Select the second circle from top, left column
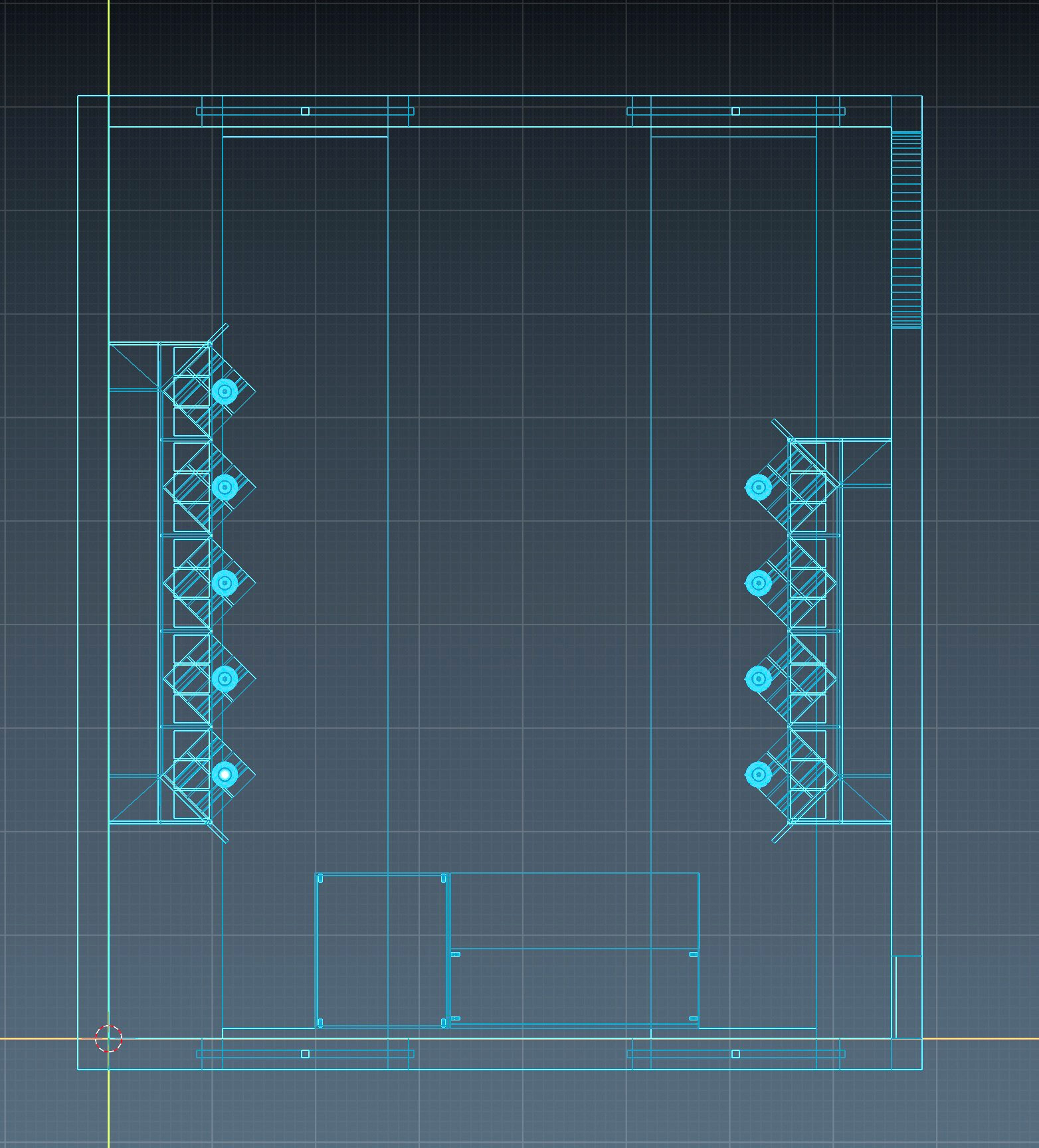 (225, 487)
